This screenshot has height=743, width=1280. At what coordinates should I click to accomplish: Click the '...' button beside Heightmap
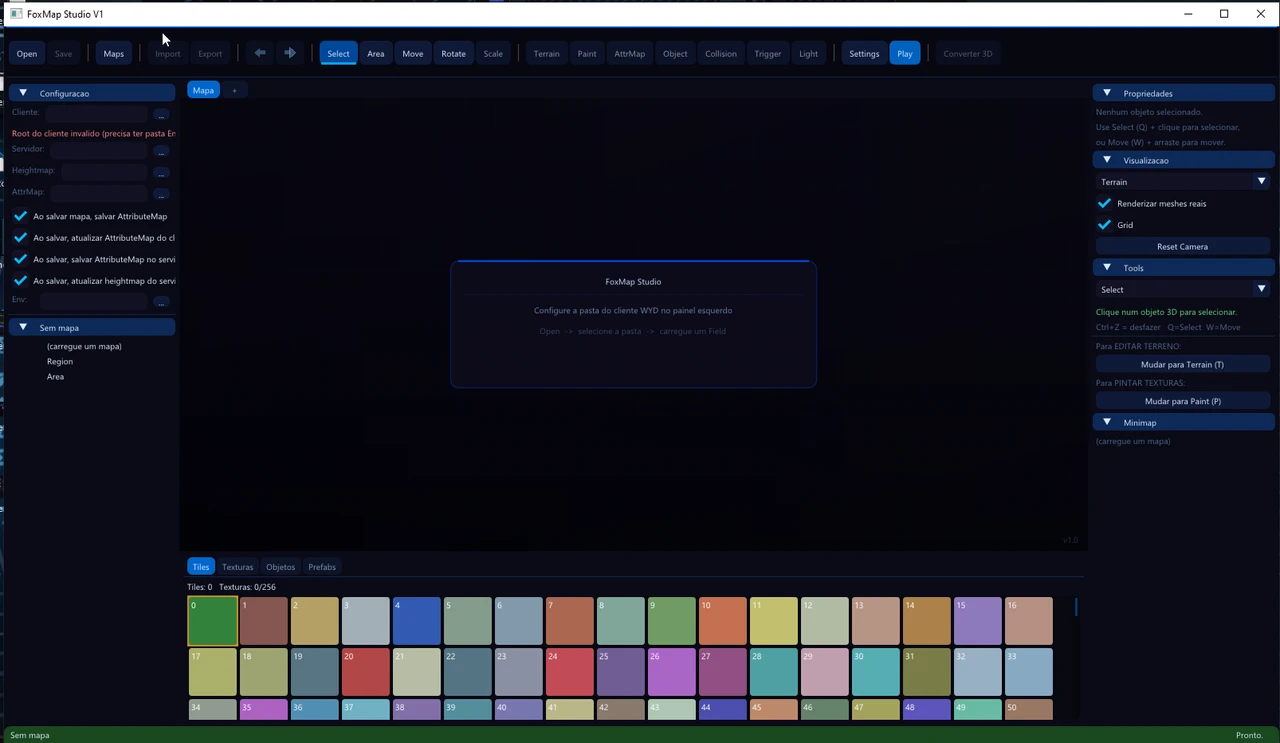tap(161, 172)
